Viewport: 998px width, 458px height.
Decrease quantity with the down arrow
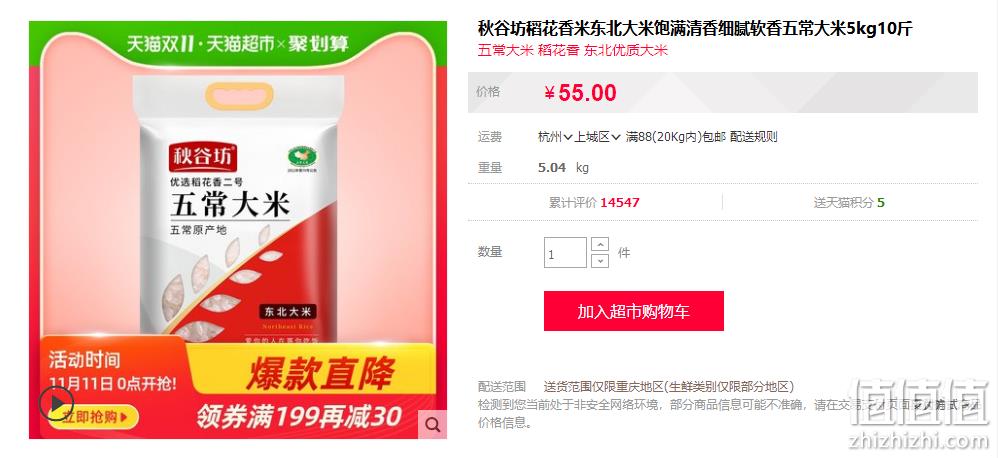pyautogui.click(x=600, y=260)
